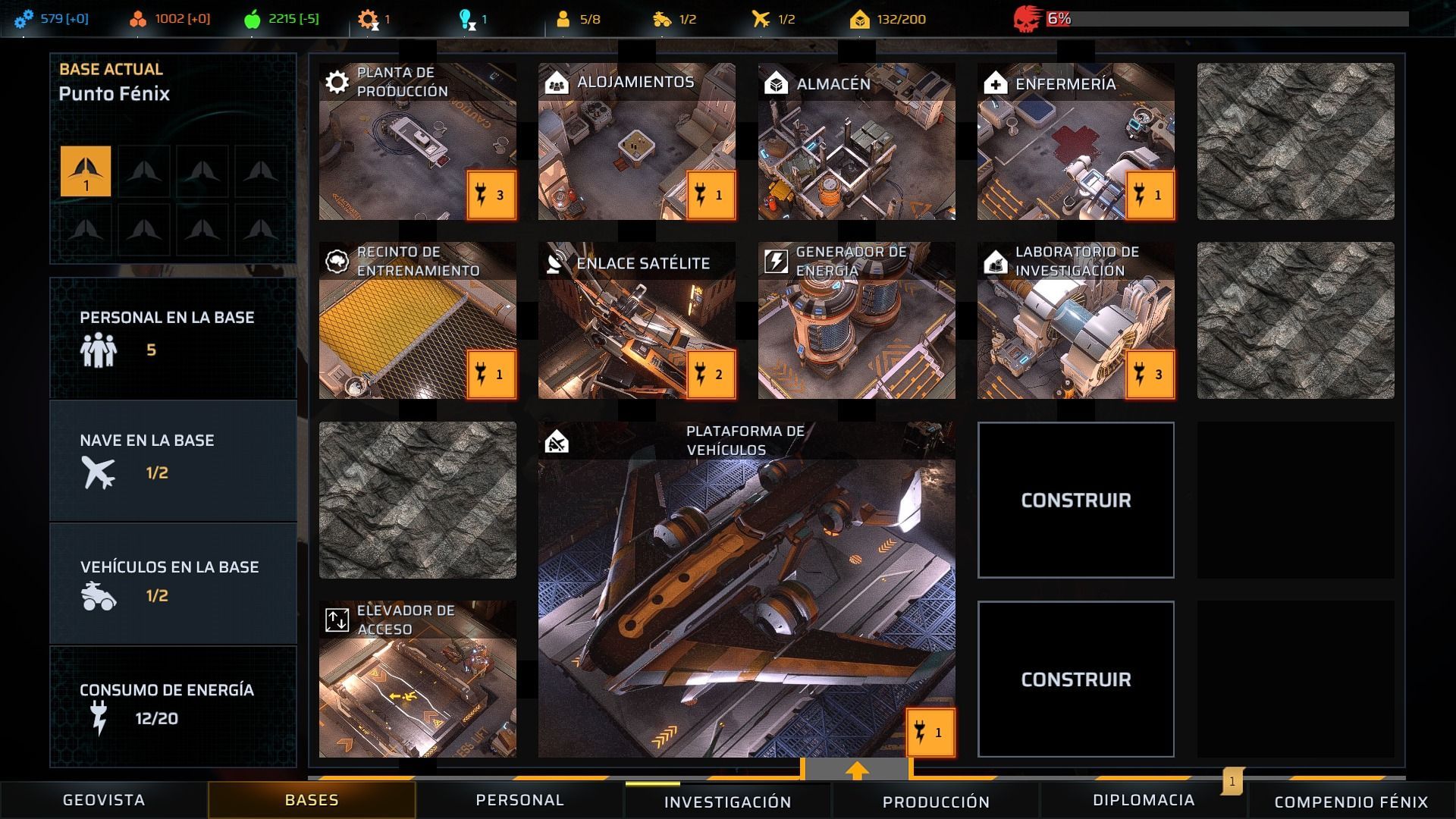This screenshot has width=1456, height=819.
Task: Click the Planta de Producción gear icon
Action: pyautogui.click(x=337, y=82)
